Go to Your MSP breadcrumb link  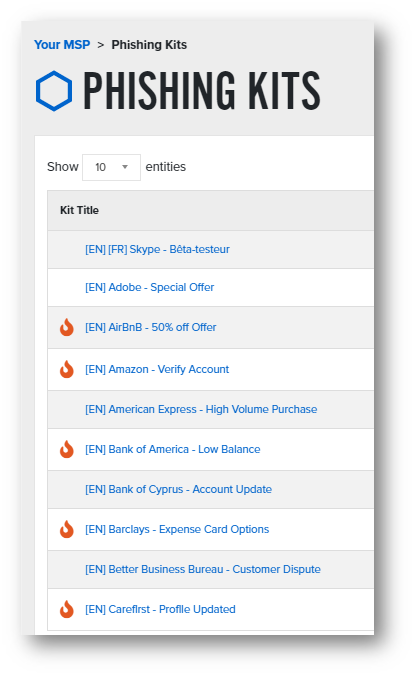(62, 44)
